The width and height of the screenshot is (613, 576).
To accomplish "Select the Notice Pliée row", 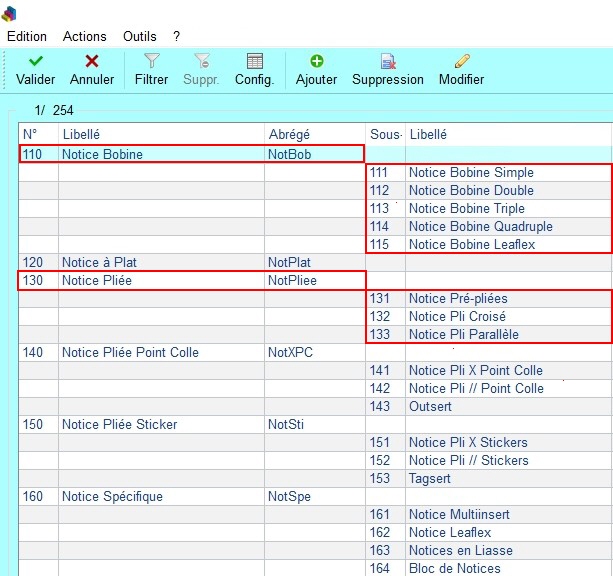I will (x=96, y=281).
